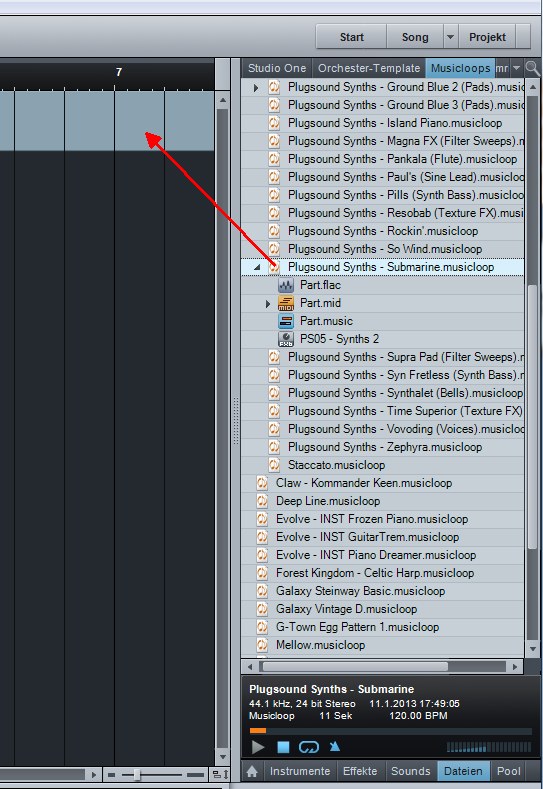Select the PS05 - Synths 2 preset icon
The height and width of the screenshot is (789, 543).
(286, 339)
